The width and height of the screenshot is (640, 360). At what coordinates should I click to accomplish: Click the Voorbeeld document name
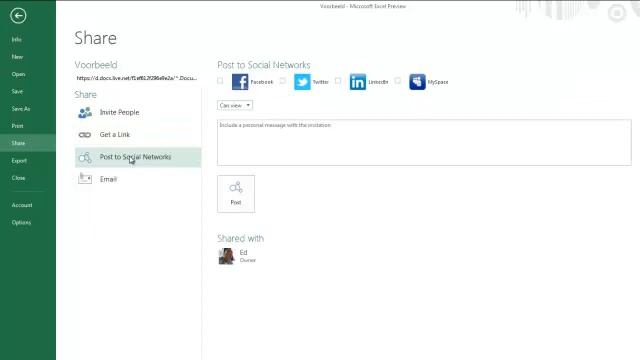click(96, 65)
